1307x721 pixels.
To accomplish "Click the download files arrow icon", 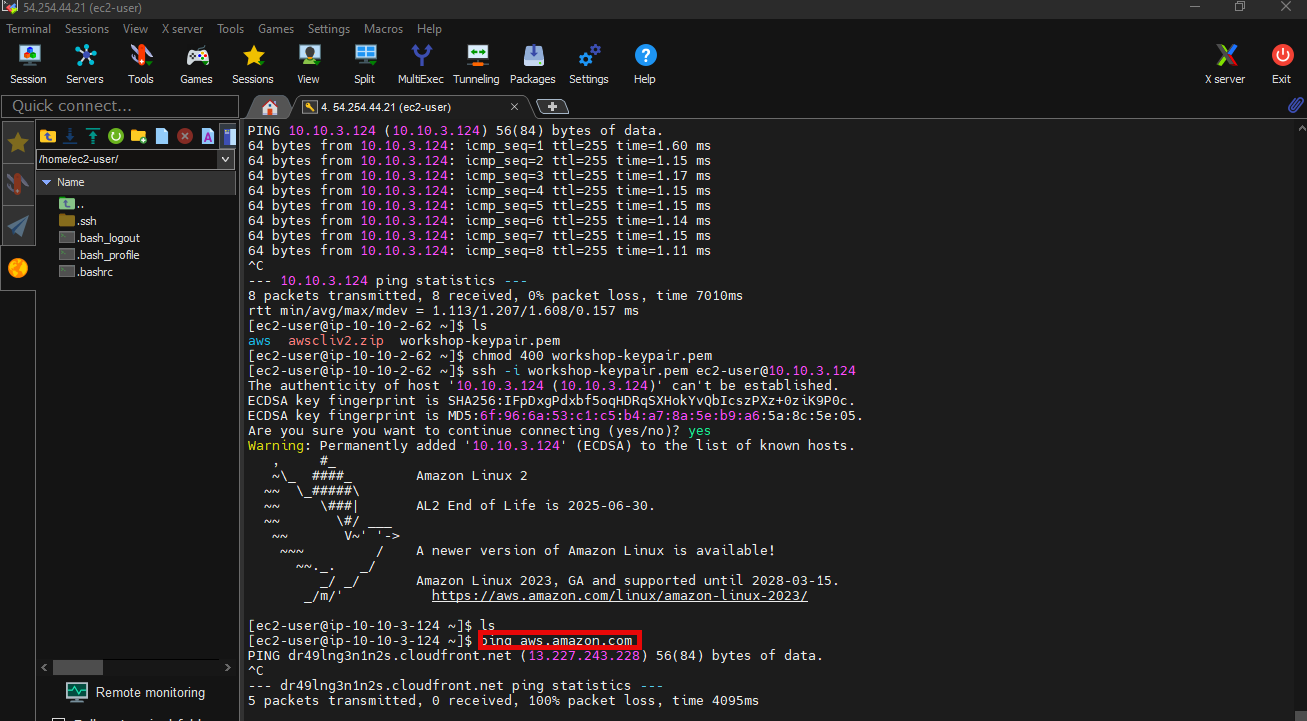I will (x=70, y=136).
